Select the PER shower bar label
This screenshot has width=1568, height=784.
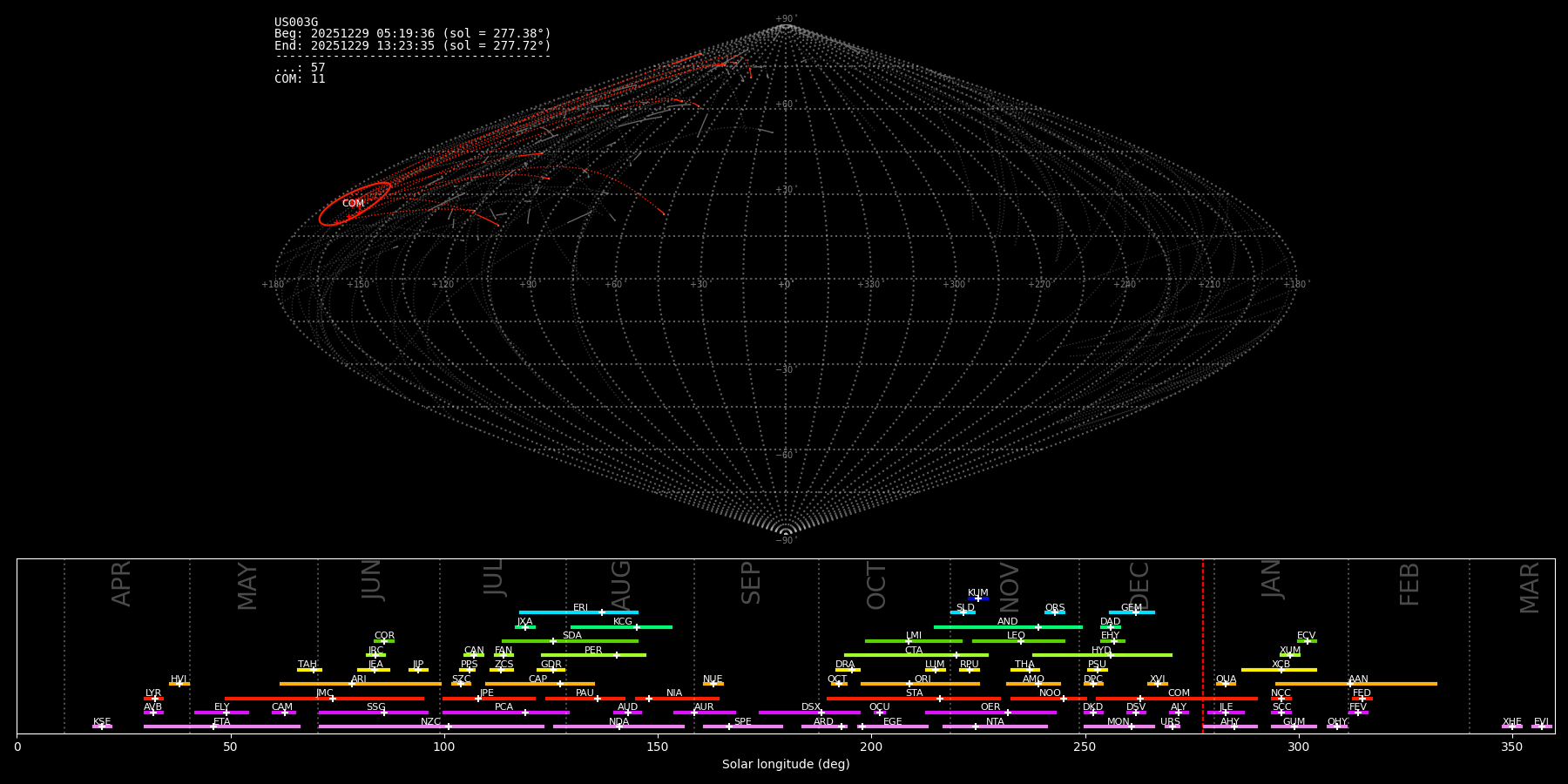click(x=593, y=651)
